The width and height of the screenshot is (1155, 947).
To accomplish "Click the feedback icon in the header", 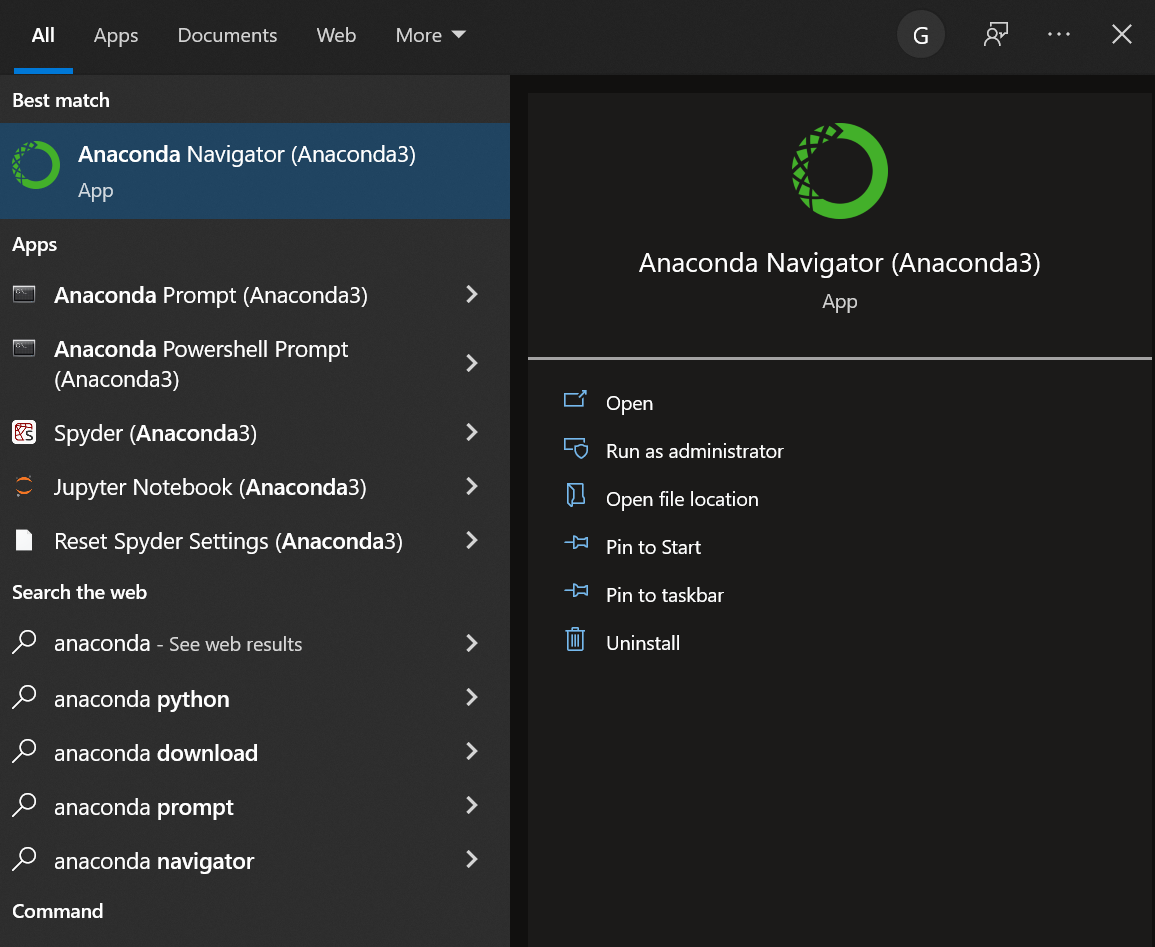I will pos(996,35).
